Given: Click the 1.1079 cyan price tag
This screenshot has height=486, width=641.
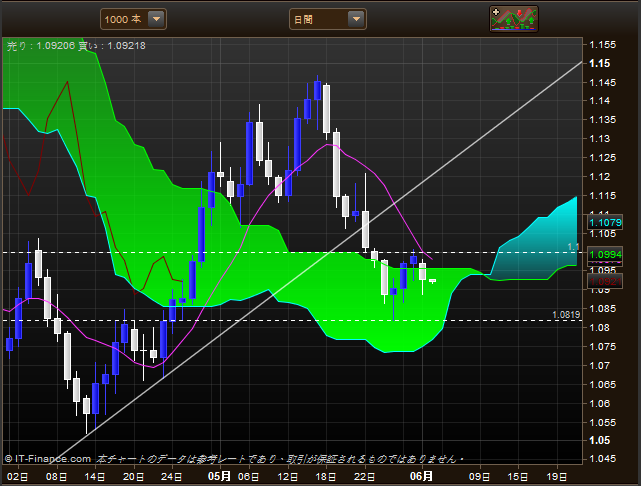Looking at the screenshot, I should point(605,222).
